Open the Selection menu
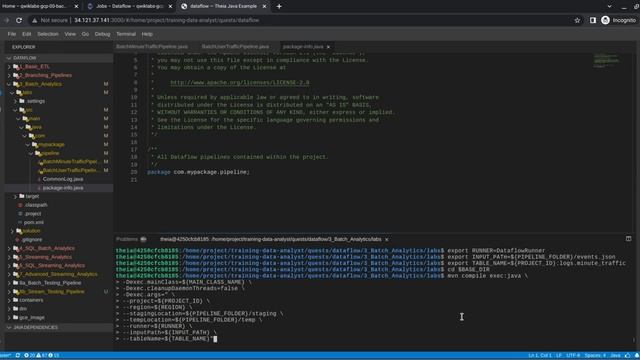 click(48, 34)
